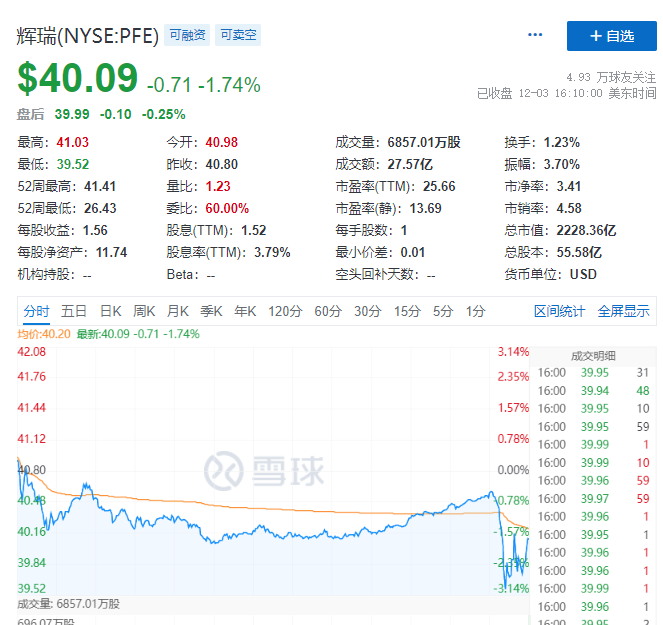
Task: Click the after-hours price 39.99
Action: click(72, 114)
